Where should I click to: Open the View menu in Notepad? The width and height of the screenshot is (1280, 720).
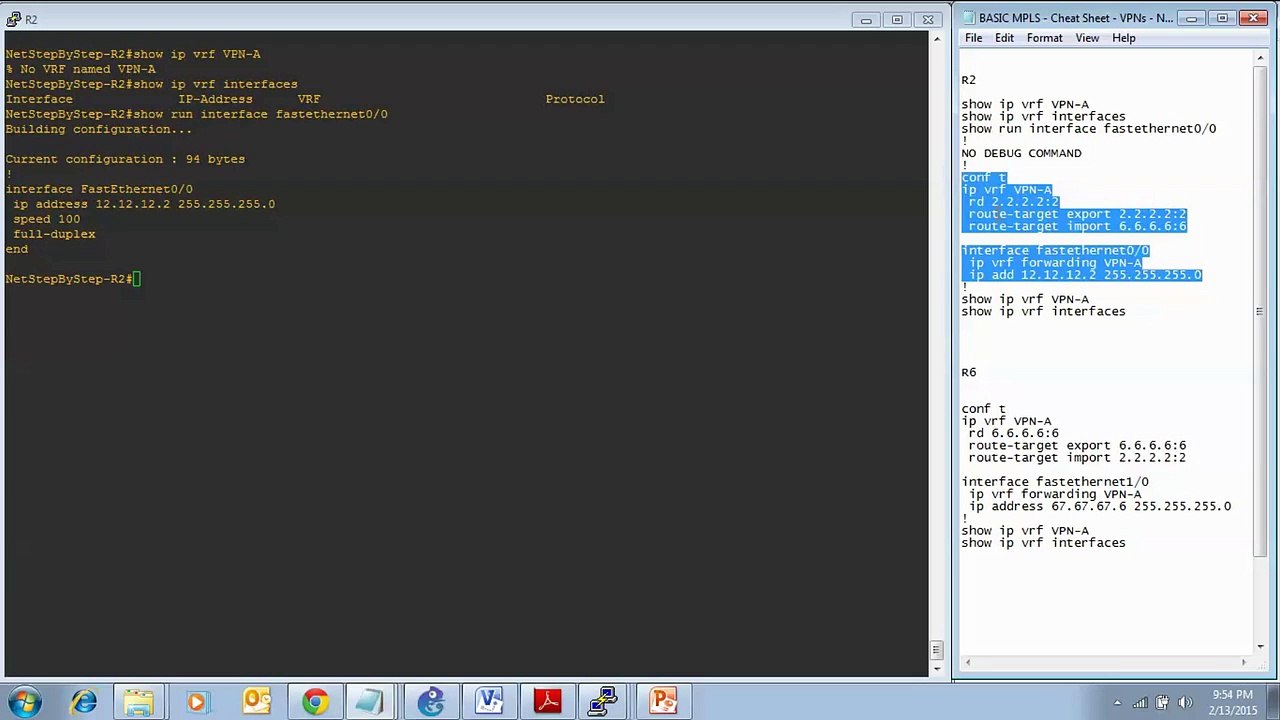click(x=1087, y=38)
